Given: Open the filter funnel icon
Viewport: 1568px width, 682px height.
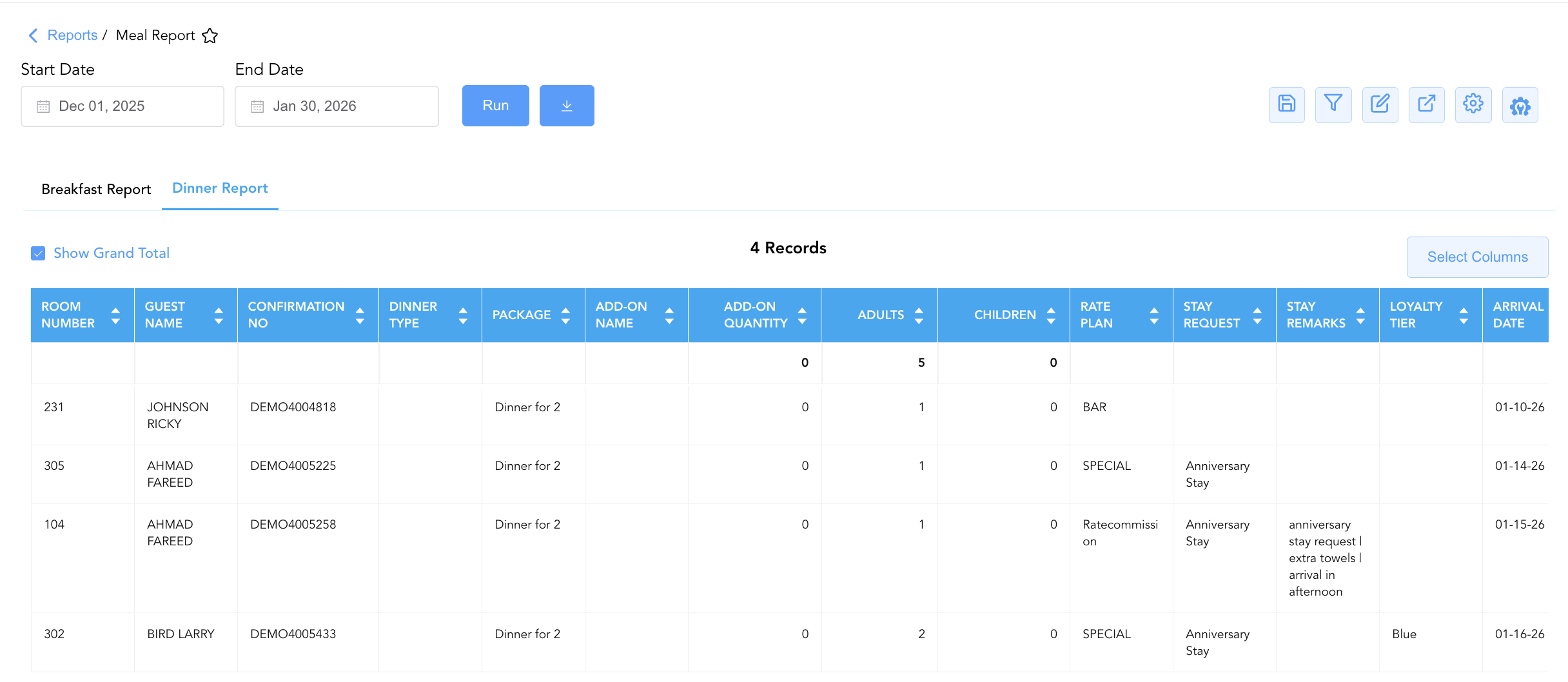Looking at the screenshot, I should [x=1333, y=104].
